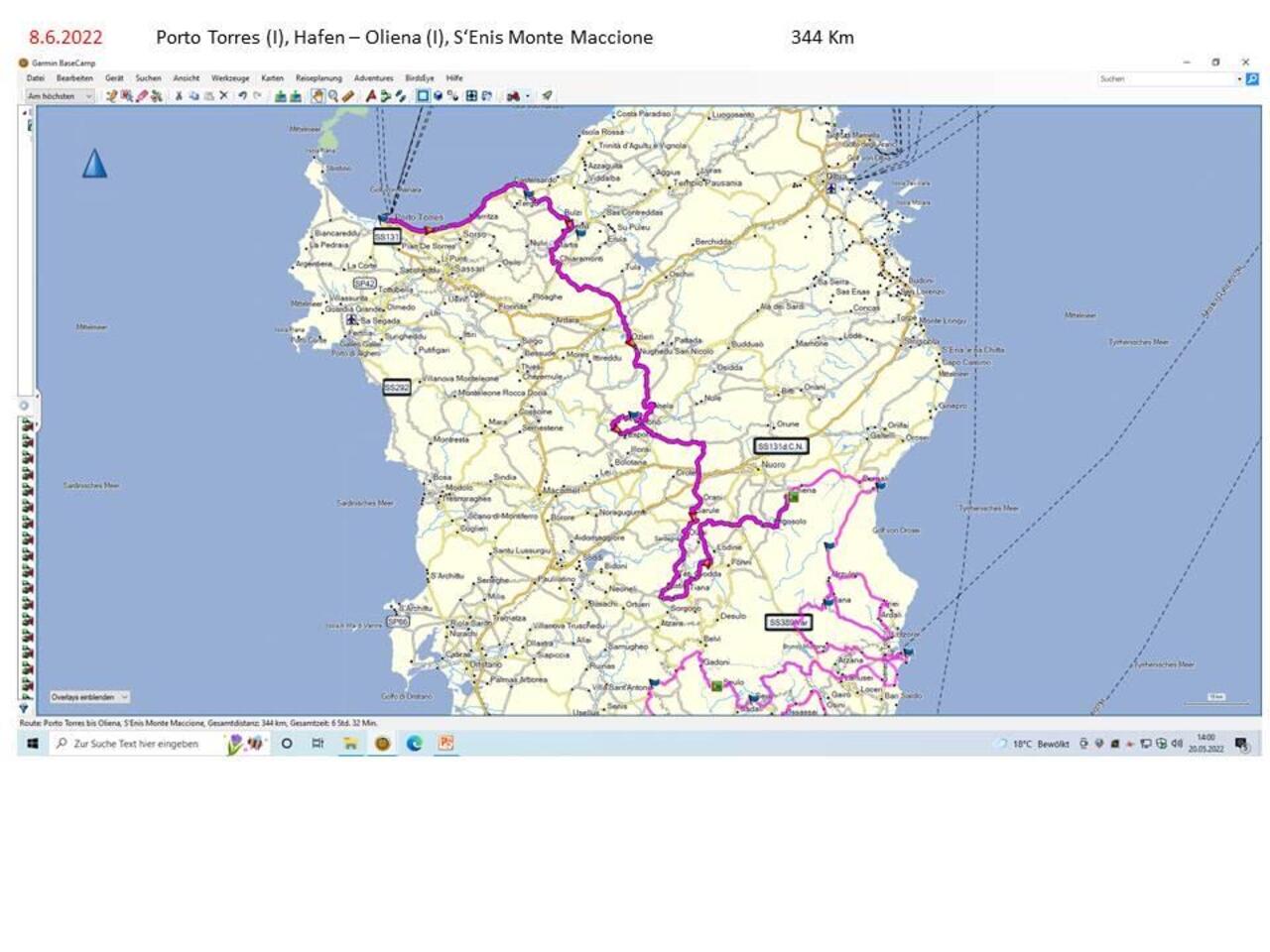Toggle the filter funnel in left panel

point(24,709)
